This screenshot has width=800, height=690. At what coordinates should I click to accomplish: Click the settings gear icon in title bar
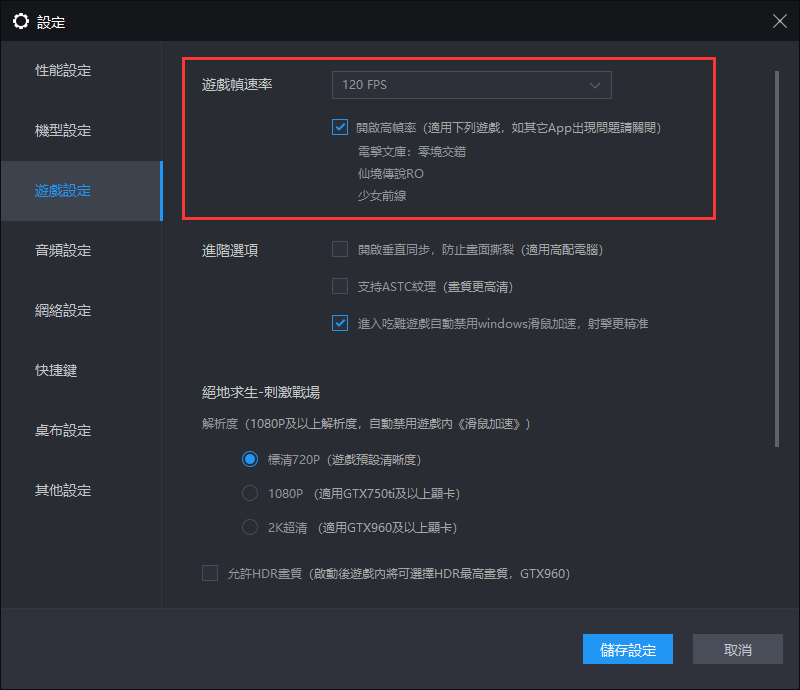pyautogui.click(x=20, y=21)
